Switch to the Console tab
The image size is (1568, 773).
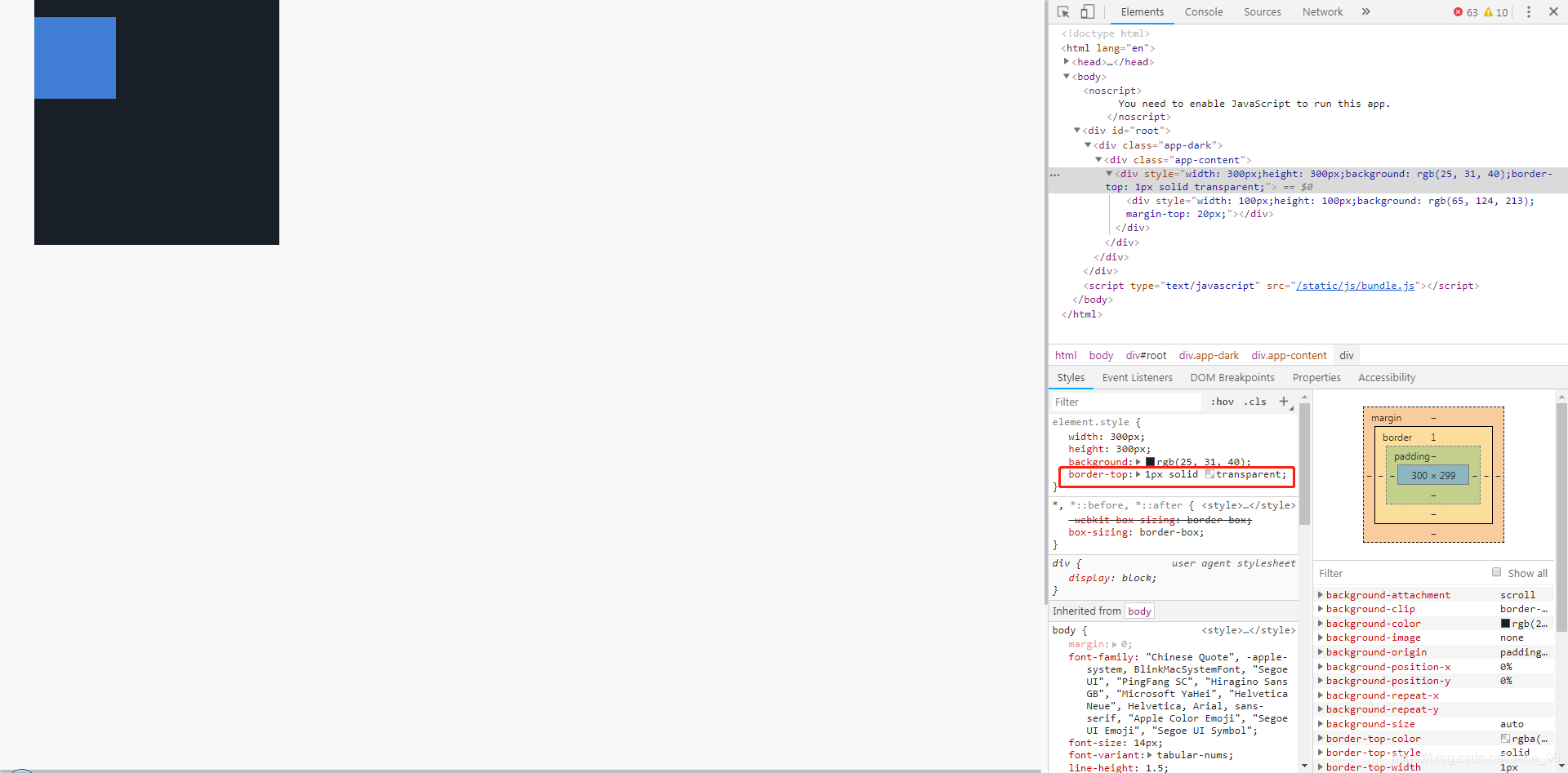pos(1204,12)
